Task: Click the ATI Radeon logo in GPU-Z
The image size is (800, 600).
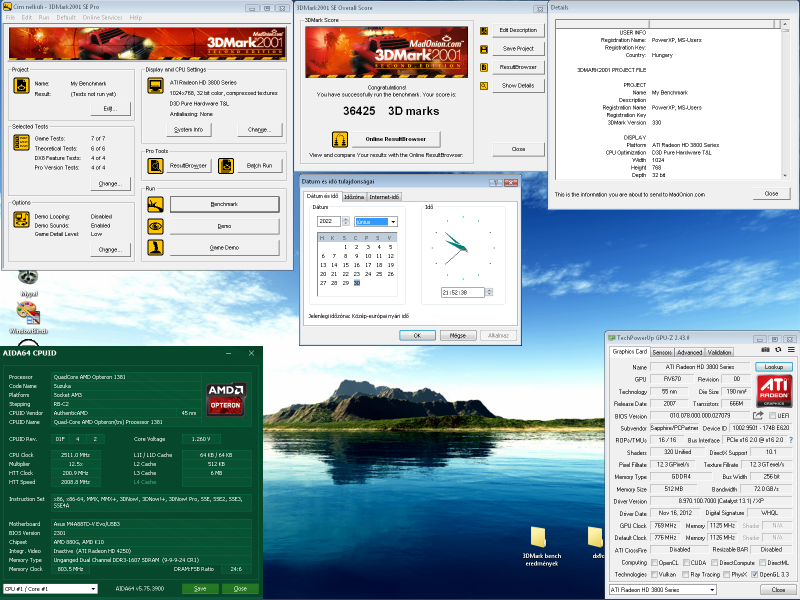Action: [x=774, y=391]
